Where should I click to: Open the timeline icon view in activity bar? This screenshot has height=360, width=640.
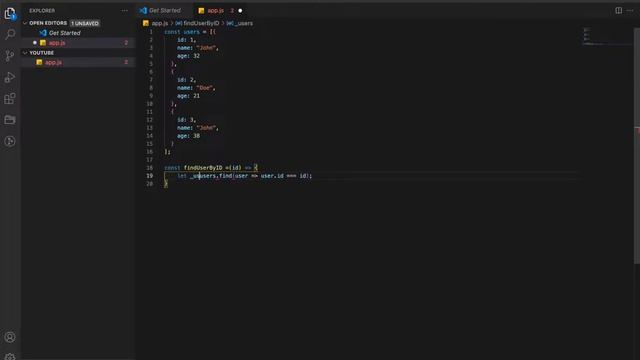pos(10,141)
